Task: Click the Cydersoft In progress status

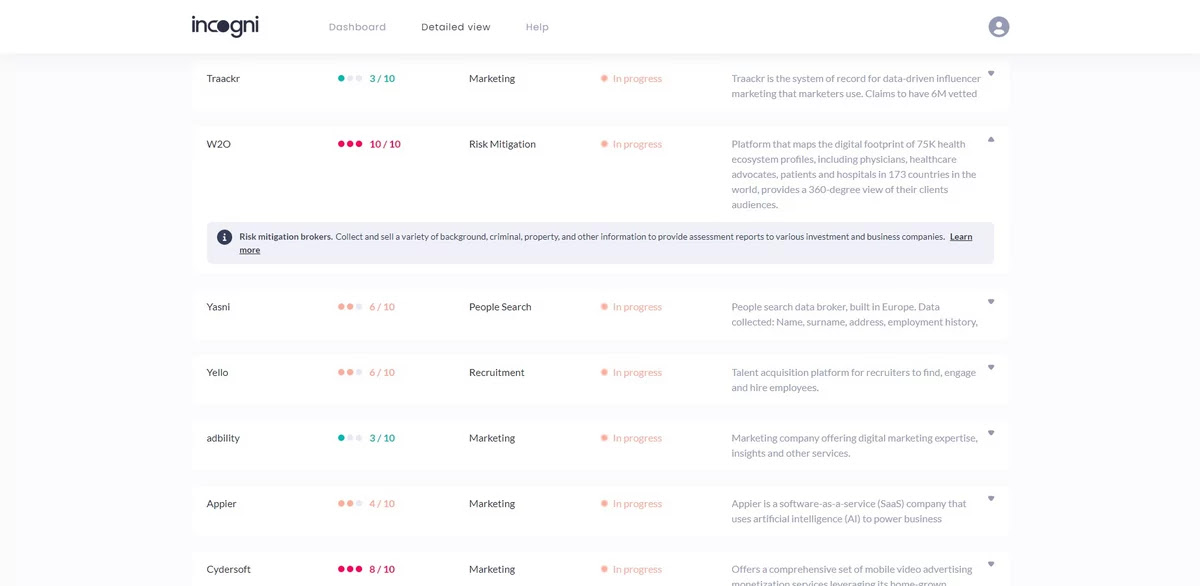Action: [631, 569]
